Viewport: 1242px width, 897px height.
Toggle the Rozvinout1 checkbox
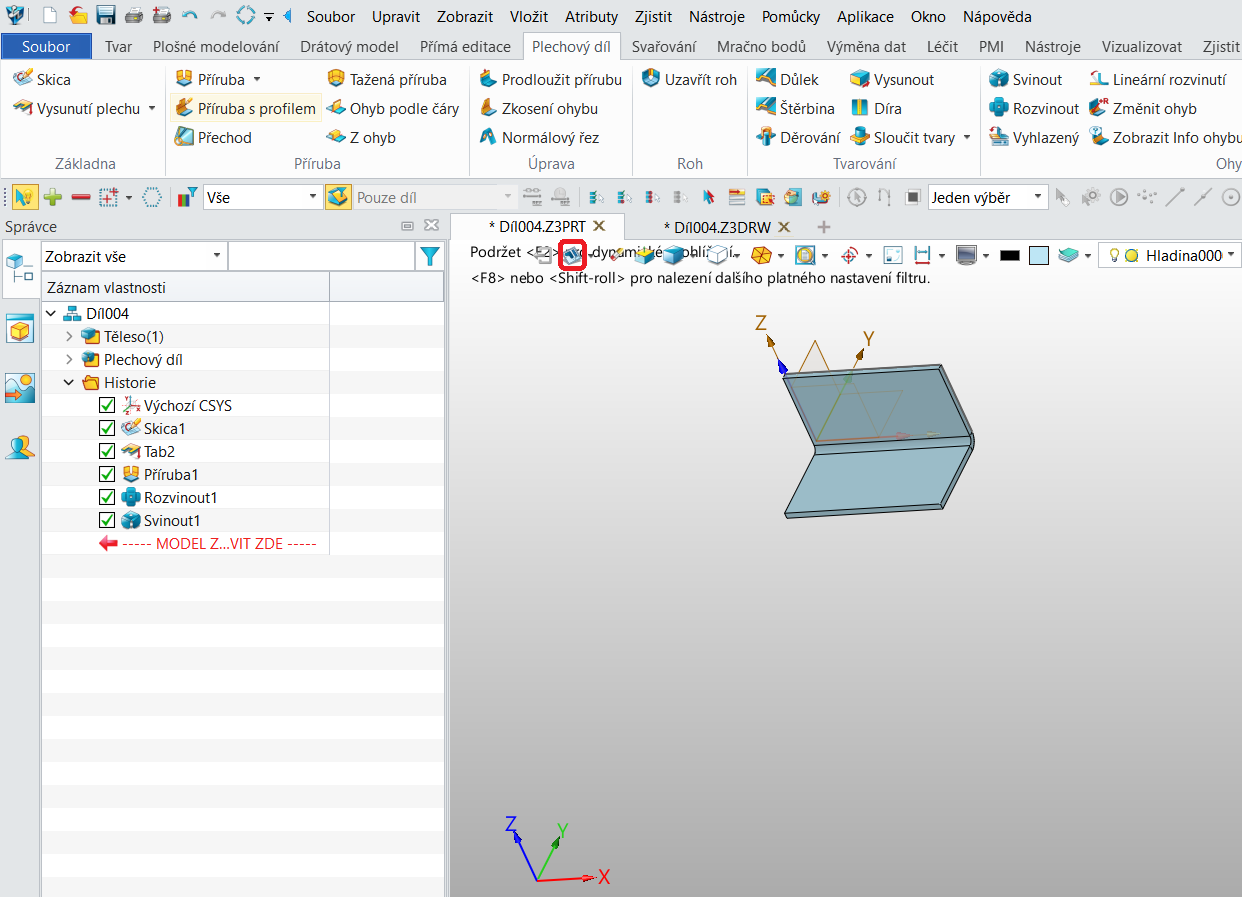(x=108, y=498)
